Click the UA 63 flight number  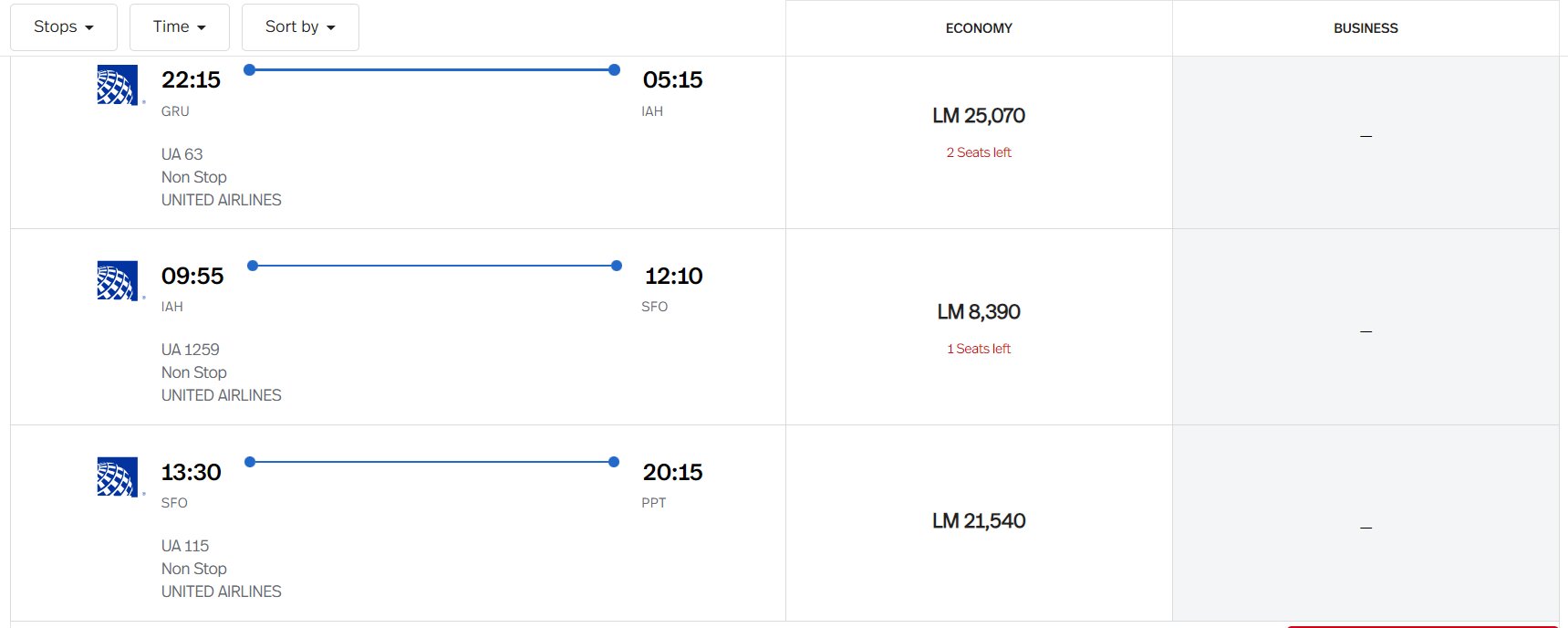(182, 154)
